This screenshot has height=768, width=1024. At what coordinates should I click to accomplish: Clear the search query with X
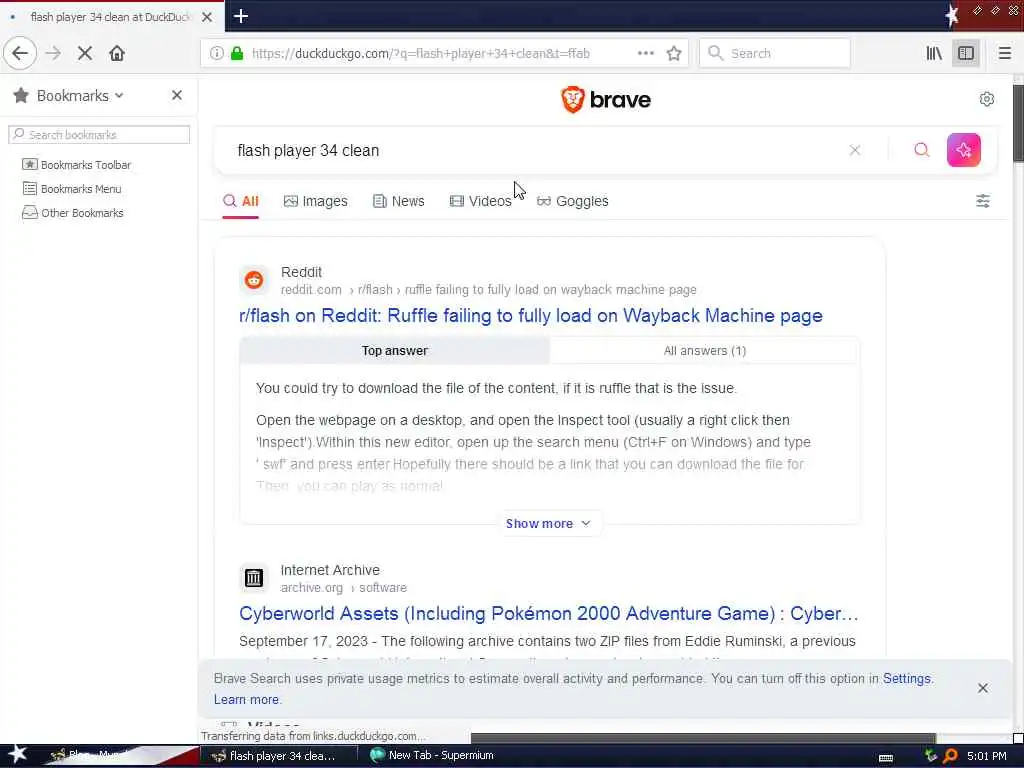(854, 150)
